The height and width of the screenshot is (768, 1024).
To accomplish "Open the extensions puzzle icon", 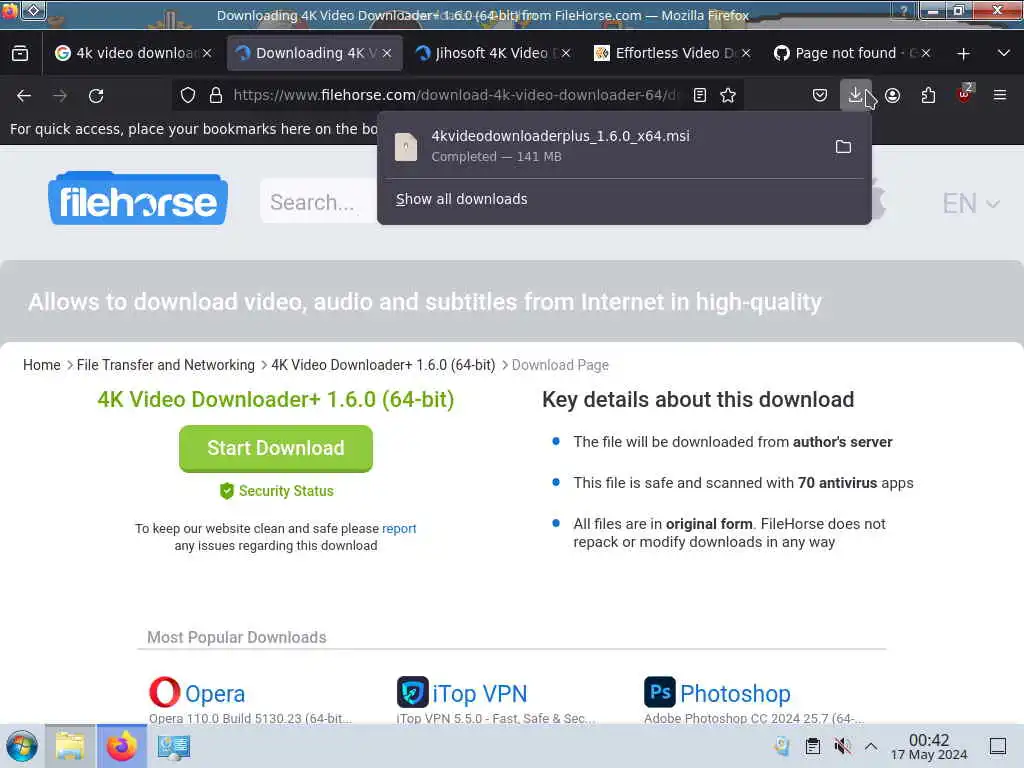I will [x=928, y=95].
